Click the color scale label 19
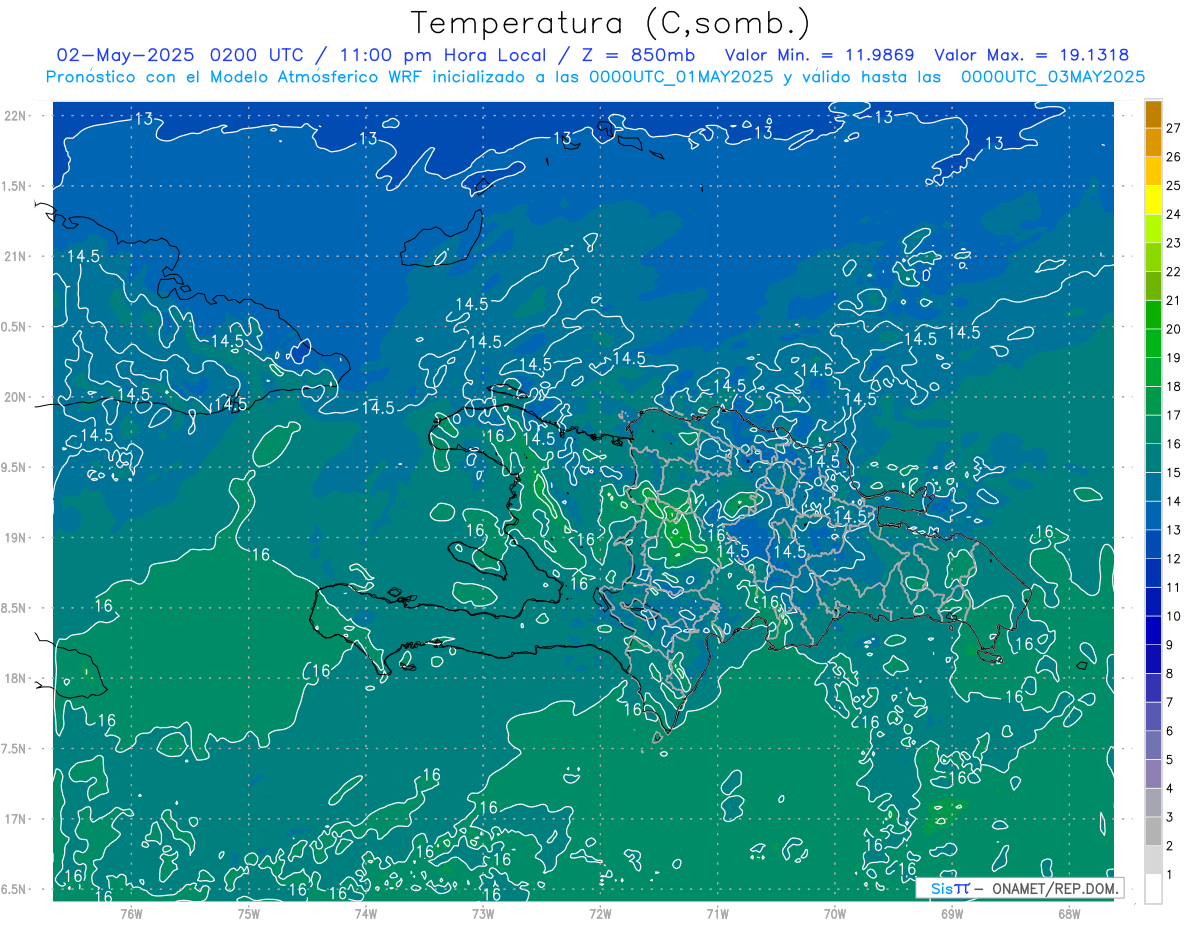The height and width of the screenshot is (927, 1200). click(1173, 357)
